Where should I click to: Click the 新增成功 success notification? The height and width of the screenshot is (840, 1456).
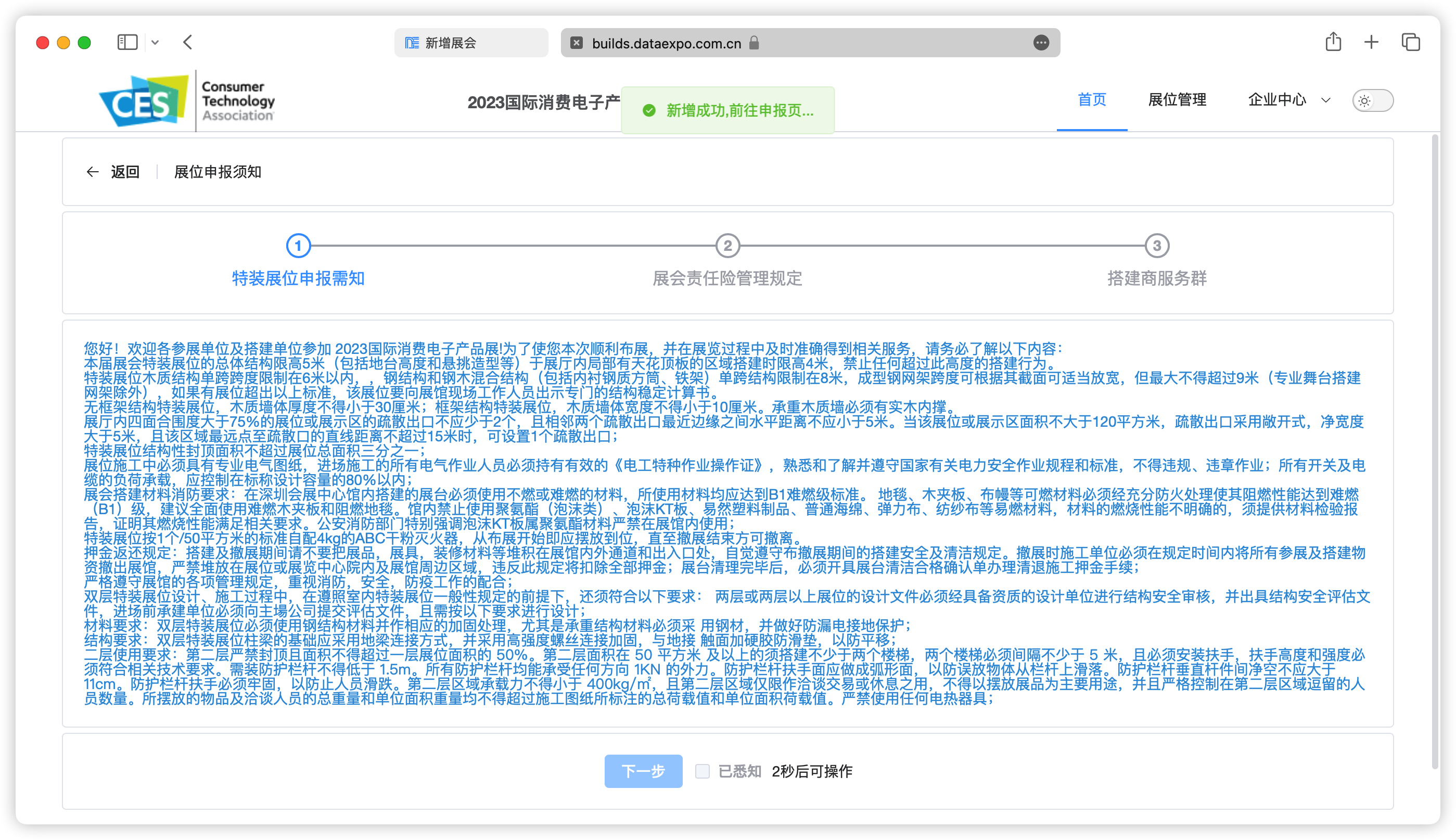(x=727, y=110)
